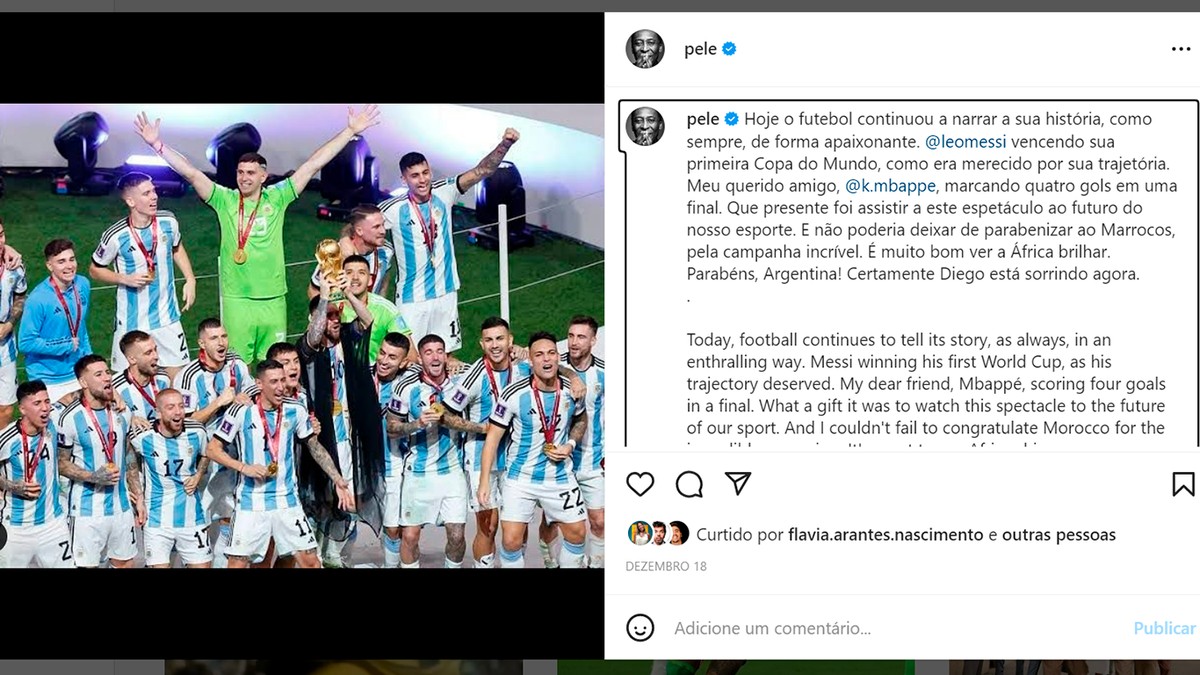Click pele username in caption
The image size is (1200, 675).
pyautogui.click(x=703, y=120)
